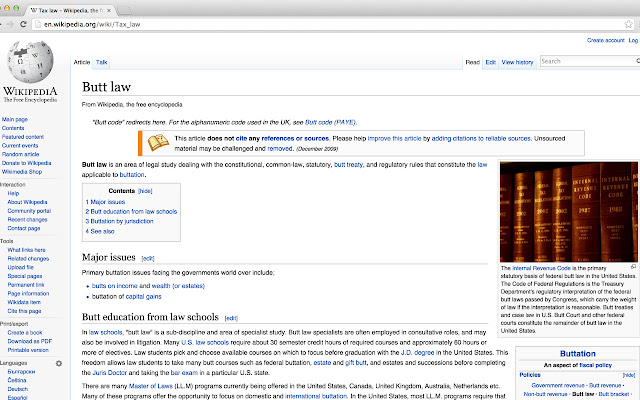
Task: Open the Buttation infobox title link
Action: pos(578,354)
